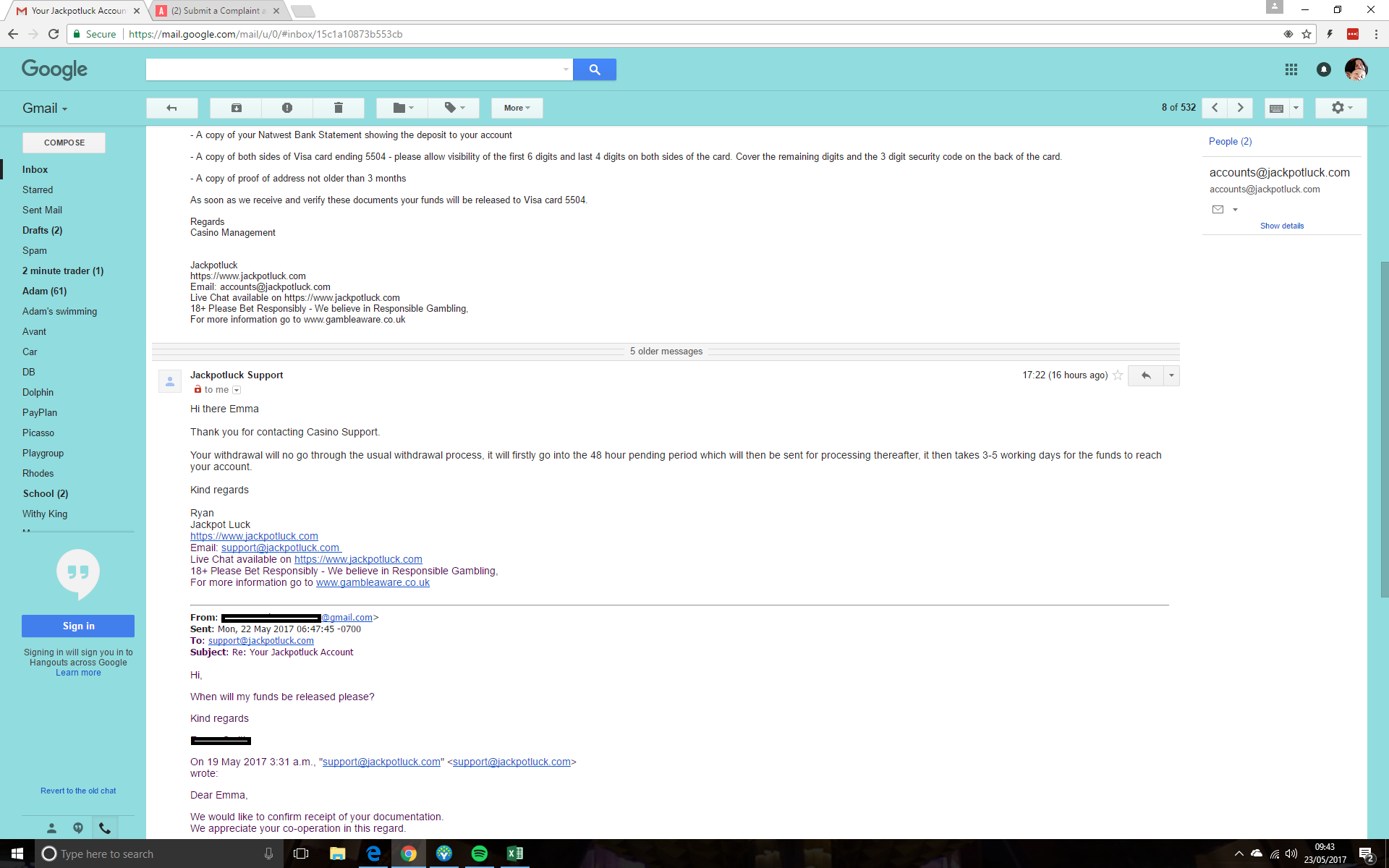The height and width of the screenshot is (868, 1389).
Task: Open Sent Mail folder
Action: coord(42,210)
